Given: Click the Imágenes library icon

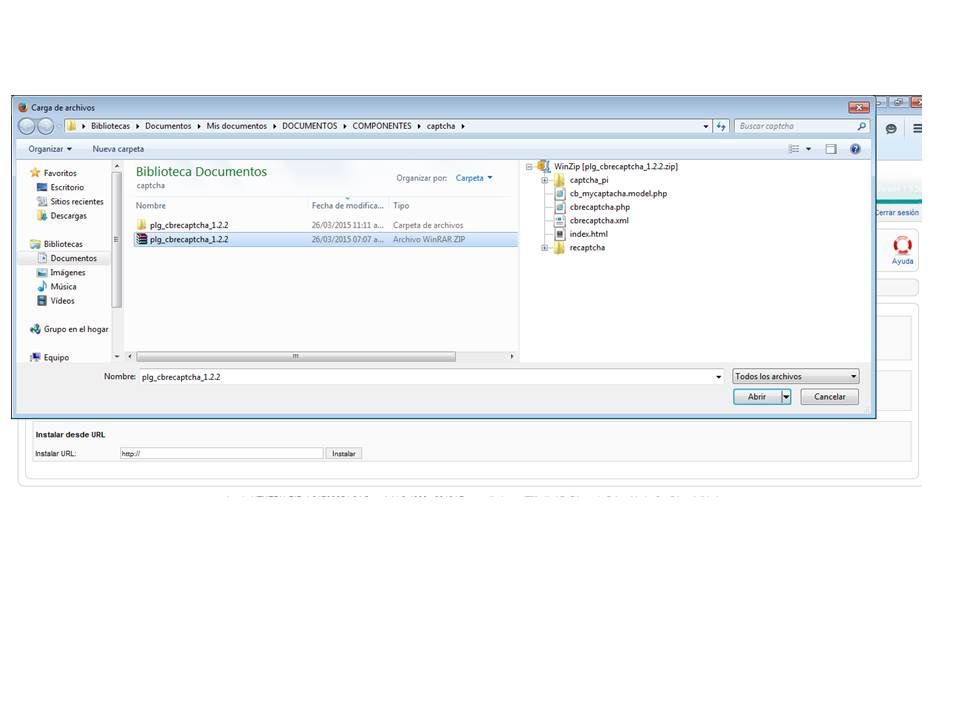Looking at the screenshot, I should coord(42,272).
